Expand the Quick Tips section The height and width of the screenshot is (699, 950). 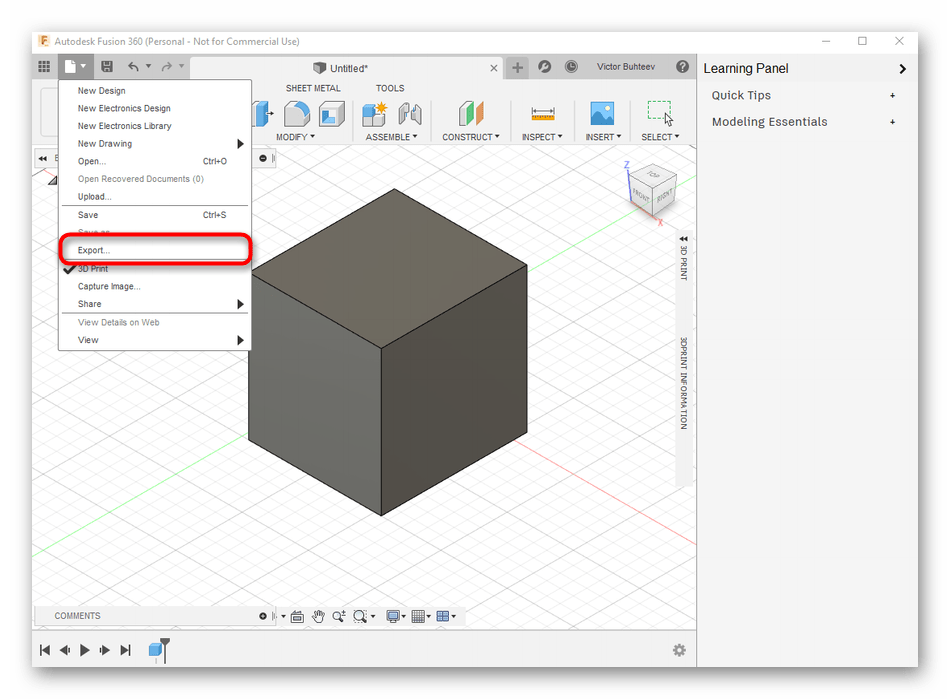click(x=741, y=96)
